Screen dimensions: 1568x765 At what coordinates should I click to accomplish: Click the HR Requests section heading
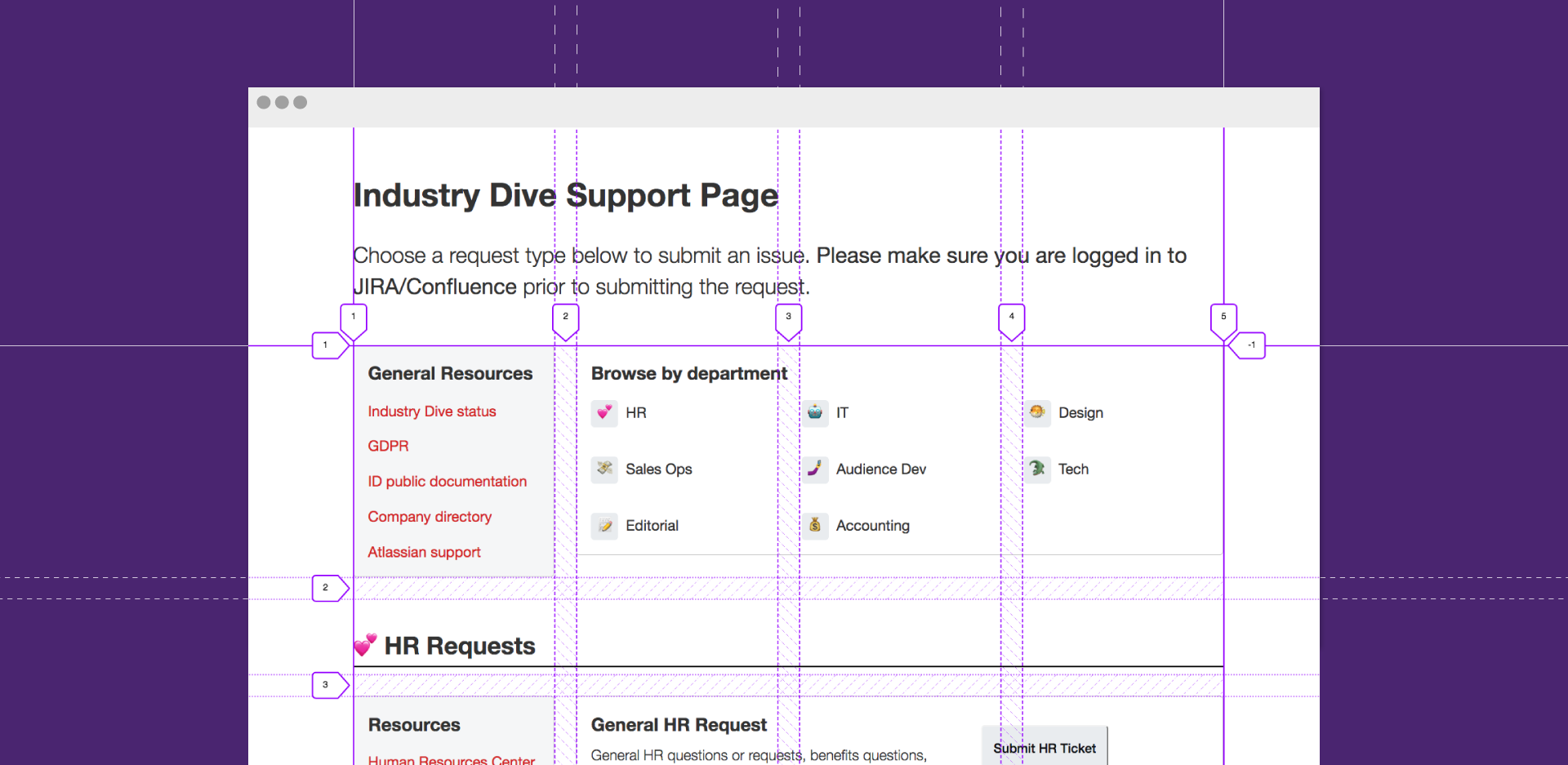pyautogui.click(x=459, y=646)
